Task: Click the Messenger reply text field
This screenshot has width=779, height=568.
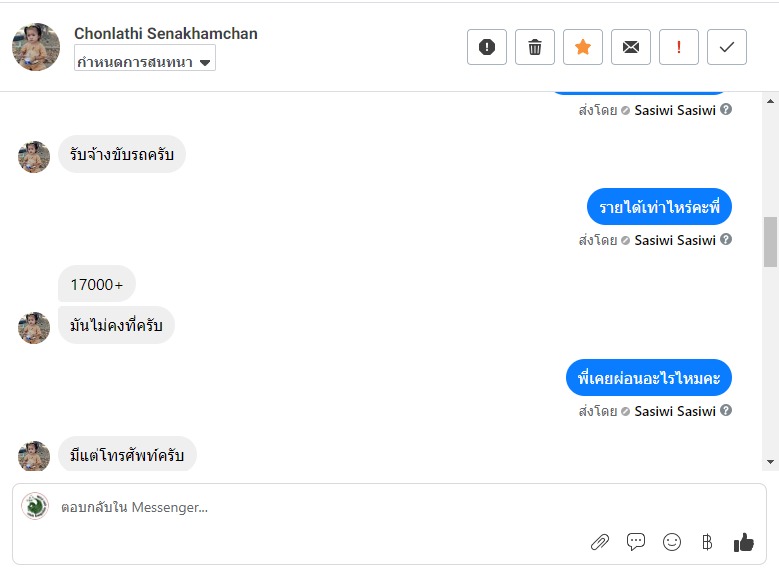Action: click(300, 507)
